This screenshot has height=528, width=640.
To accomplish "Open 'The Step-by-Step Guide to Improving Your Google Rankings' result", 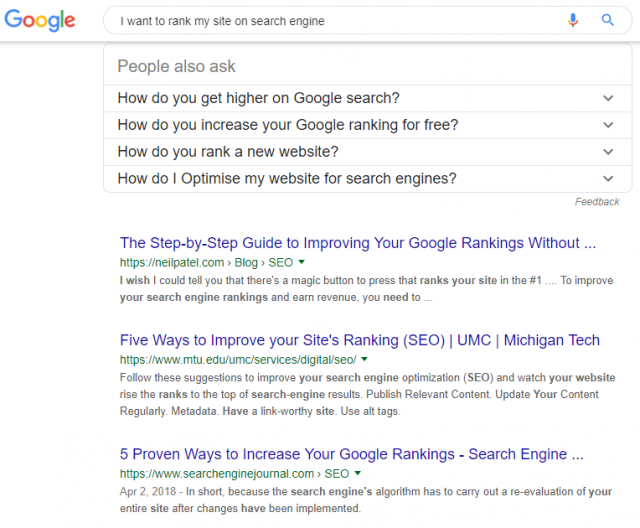I will (358, 243).
